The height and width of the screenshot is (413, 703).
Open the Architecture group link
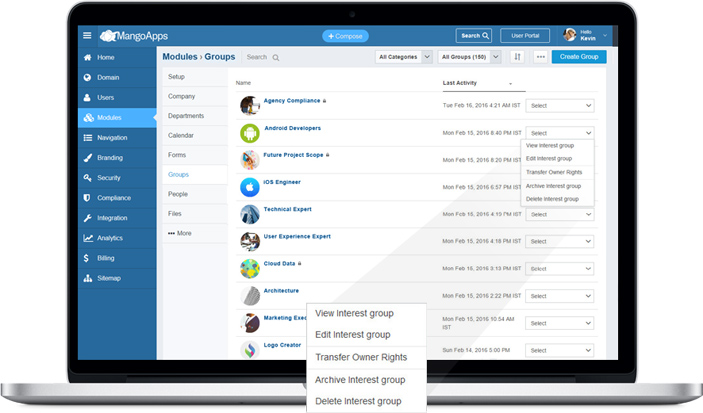point(281,291)
